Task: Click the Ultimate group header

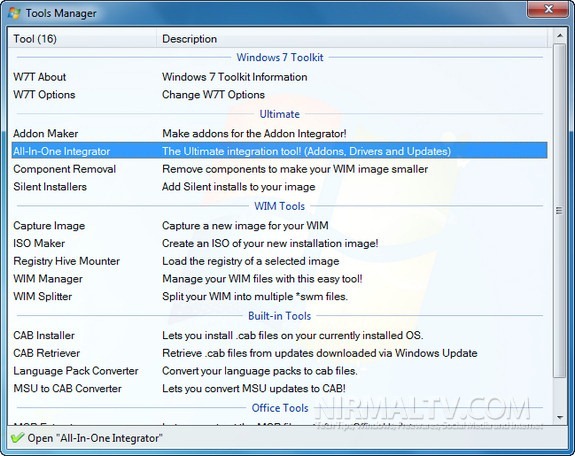Action: click(x=279, y=114)
